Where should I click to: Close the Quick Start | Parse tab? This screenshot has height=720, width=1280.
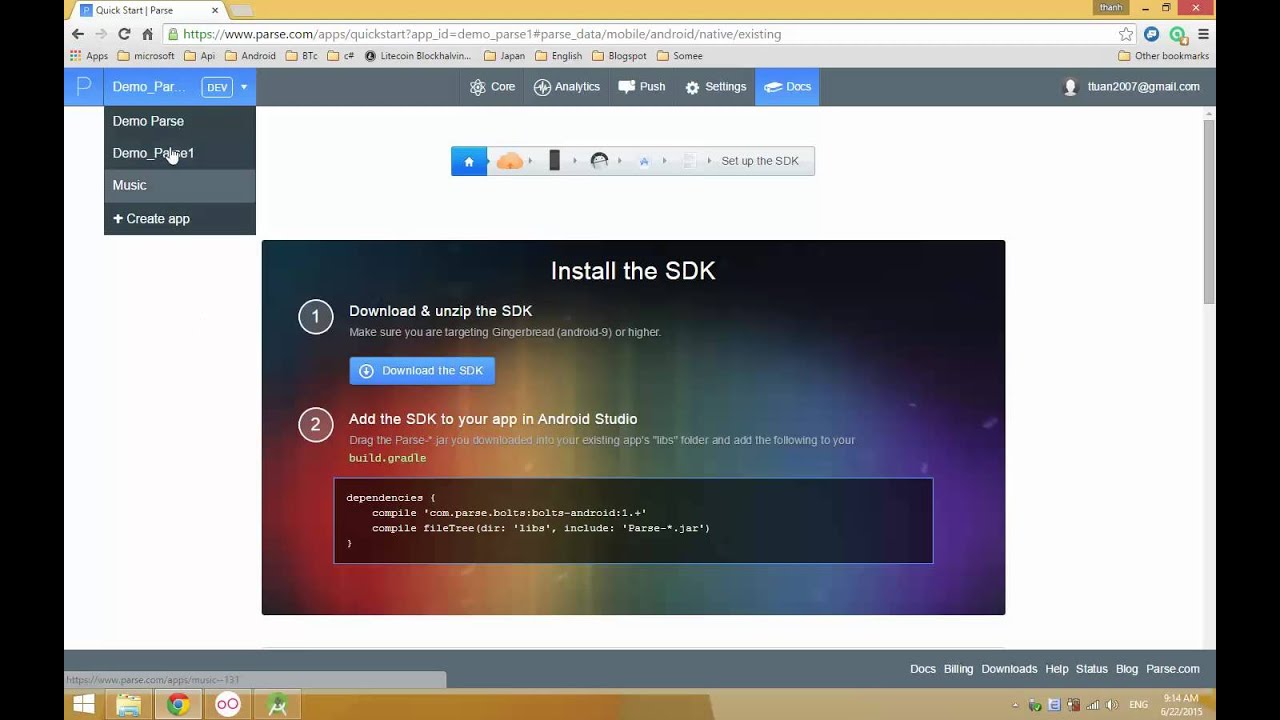coord(214,10)
